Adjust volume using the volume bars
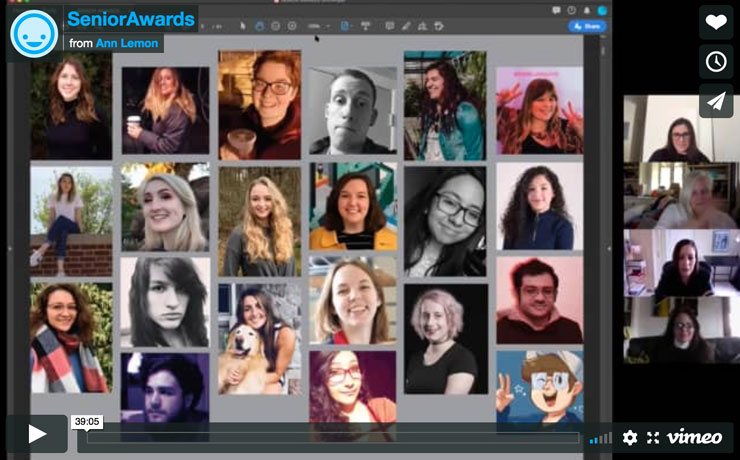Screen dimensions: 740x460 [600, 438]
